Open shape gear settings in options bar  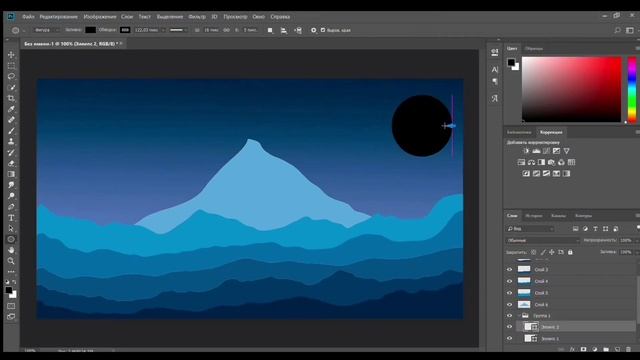click(313, 30)
